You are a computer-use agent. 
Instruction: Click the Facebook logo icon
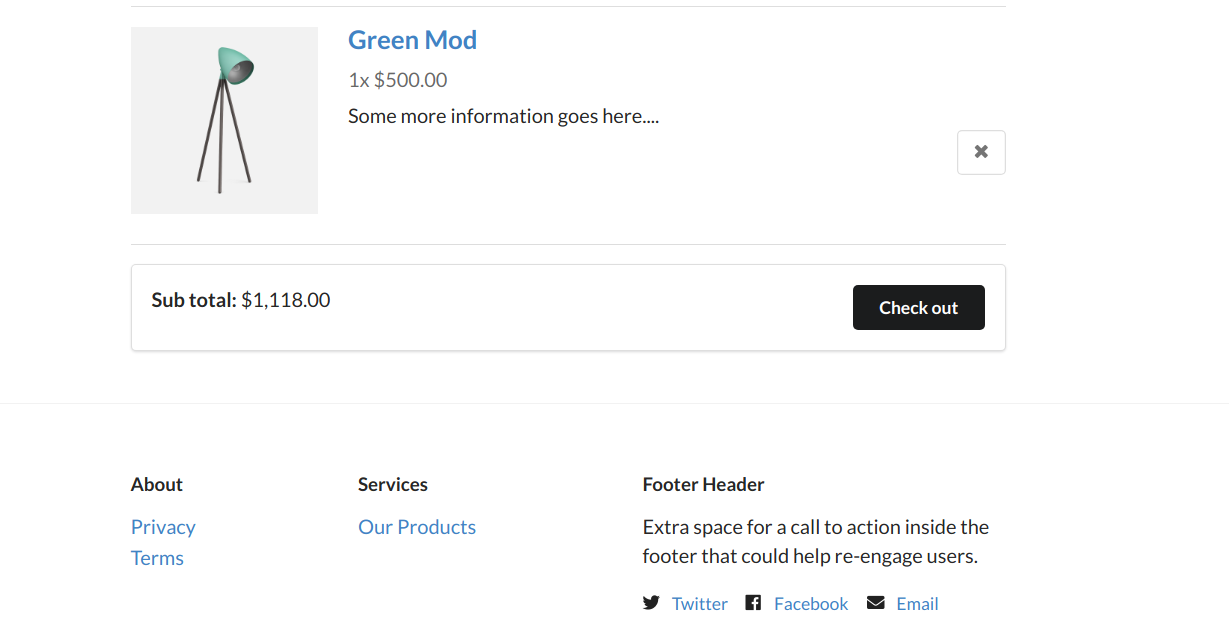[753, 603]
